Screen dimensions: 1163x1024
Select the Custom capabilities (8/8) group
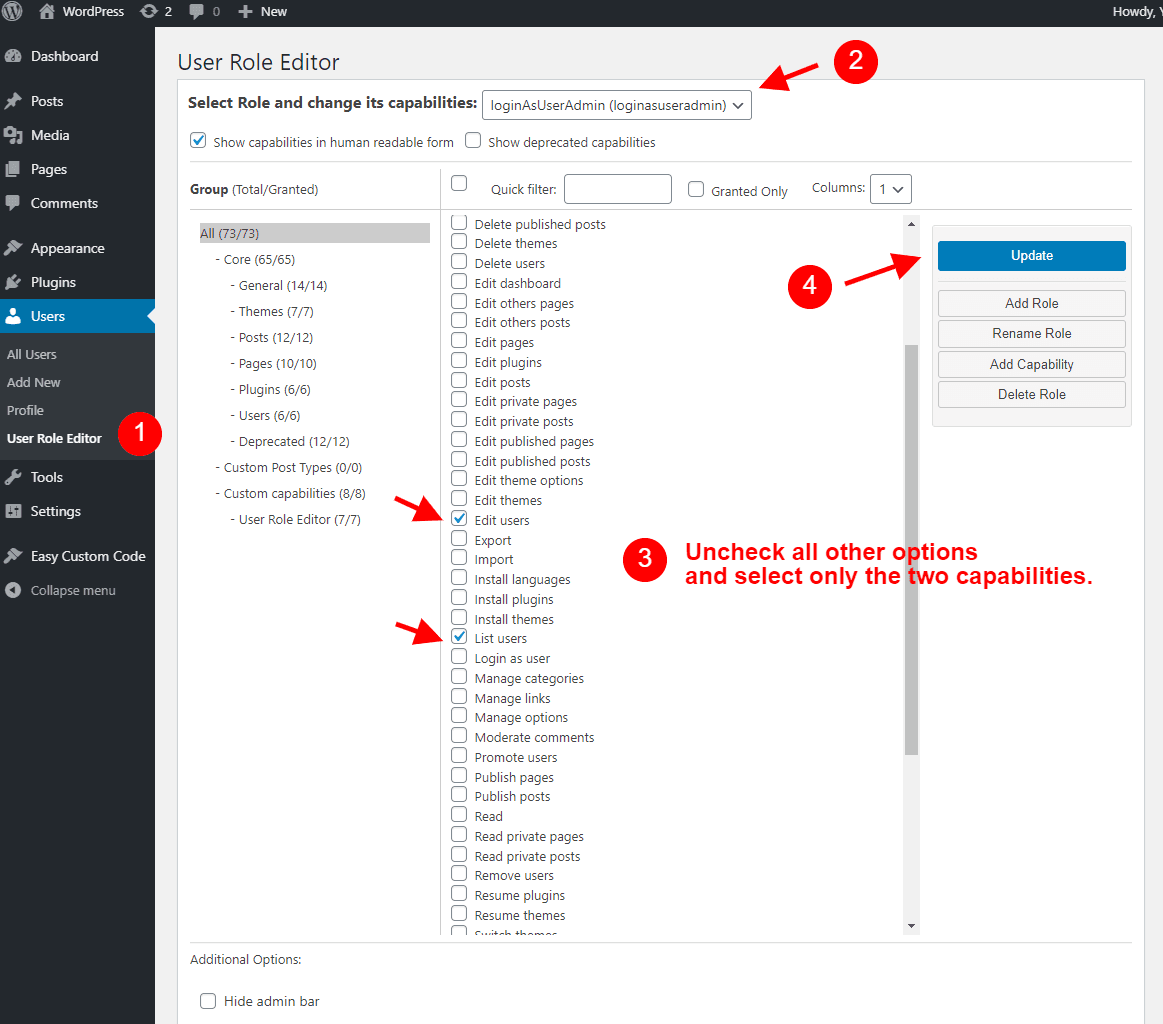pyautogui.click(x=294, y=493)
